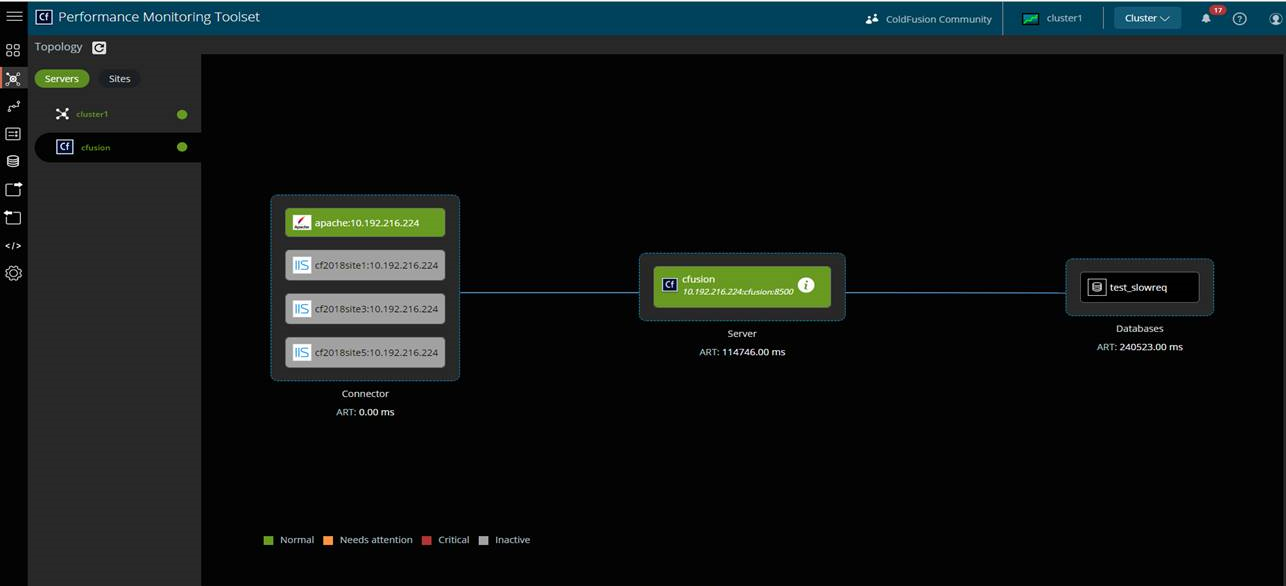The image size is (1286, 586).
Task: Open the help question mark icon
Action: [x=1240, y=18]
